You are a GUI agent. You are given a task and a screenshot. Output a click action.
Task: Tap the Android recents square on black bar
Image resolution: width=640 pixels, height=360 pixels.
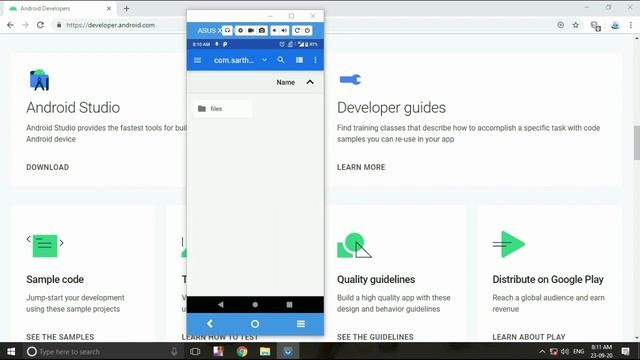289,304
